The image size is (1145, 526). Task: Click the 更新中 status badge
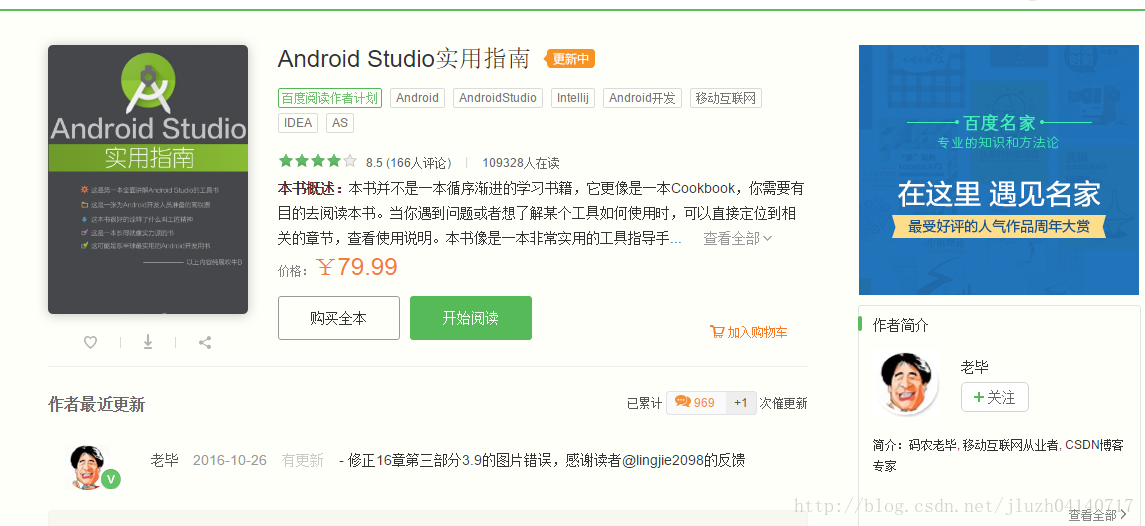pos(570,59)
